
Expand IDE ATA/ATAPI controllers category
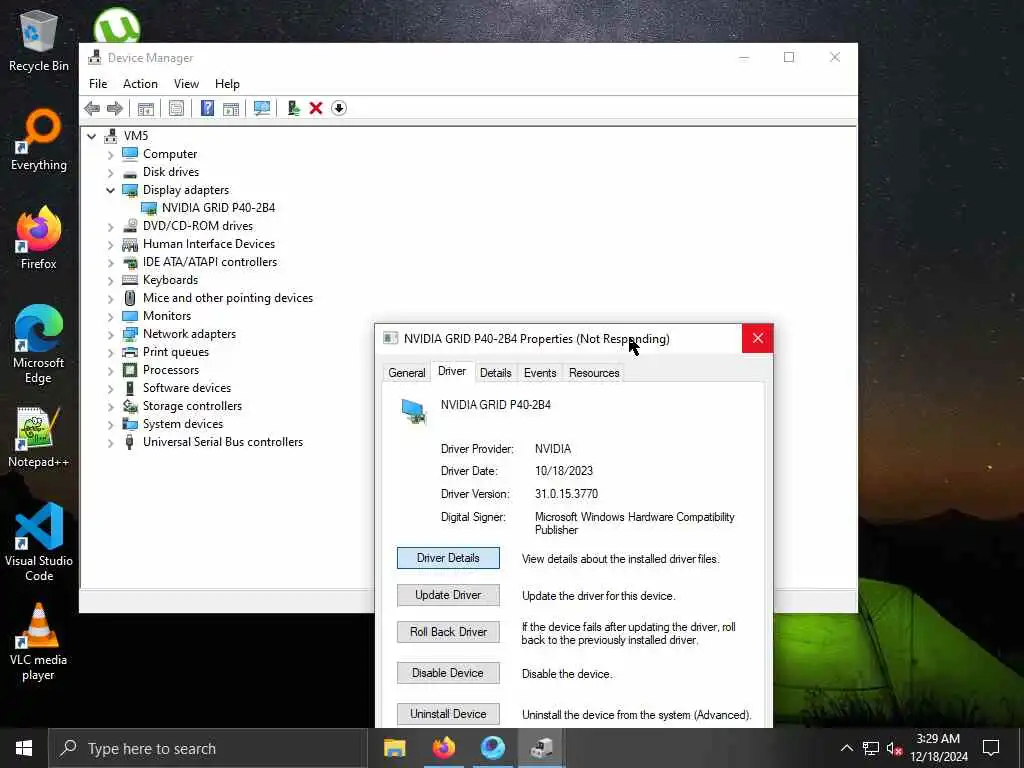(x=110, y=263)
